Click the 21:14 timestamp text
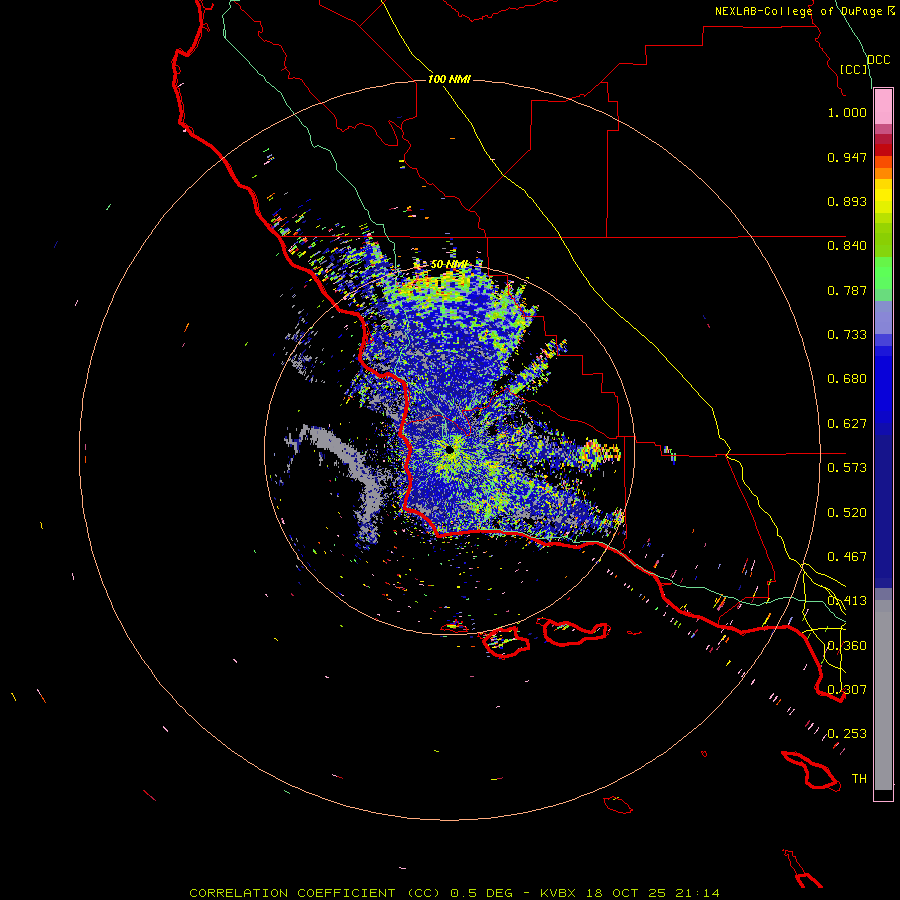This screenshot has height=900, width=900. [697, 893]
